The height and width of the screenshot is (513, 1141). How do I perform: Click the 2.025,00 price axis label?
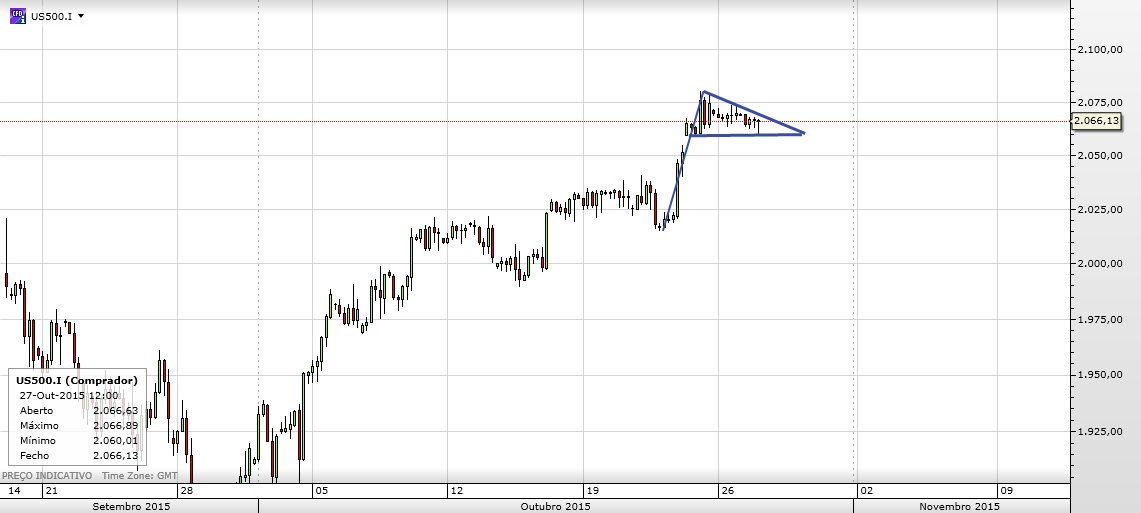point(1099,210)
